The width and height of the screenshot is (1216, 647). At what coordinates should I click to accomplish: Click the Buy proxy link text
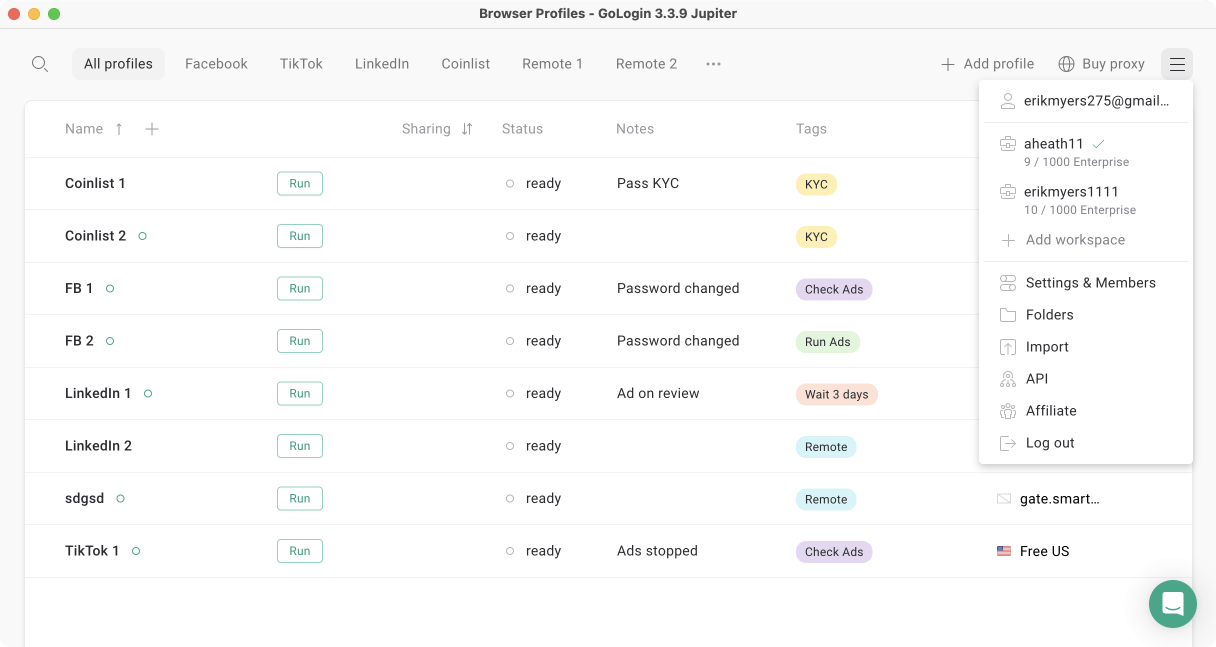(1113, 64)
